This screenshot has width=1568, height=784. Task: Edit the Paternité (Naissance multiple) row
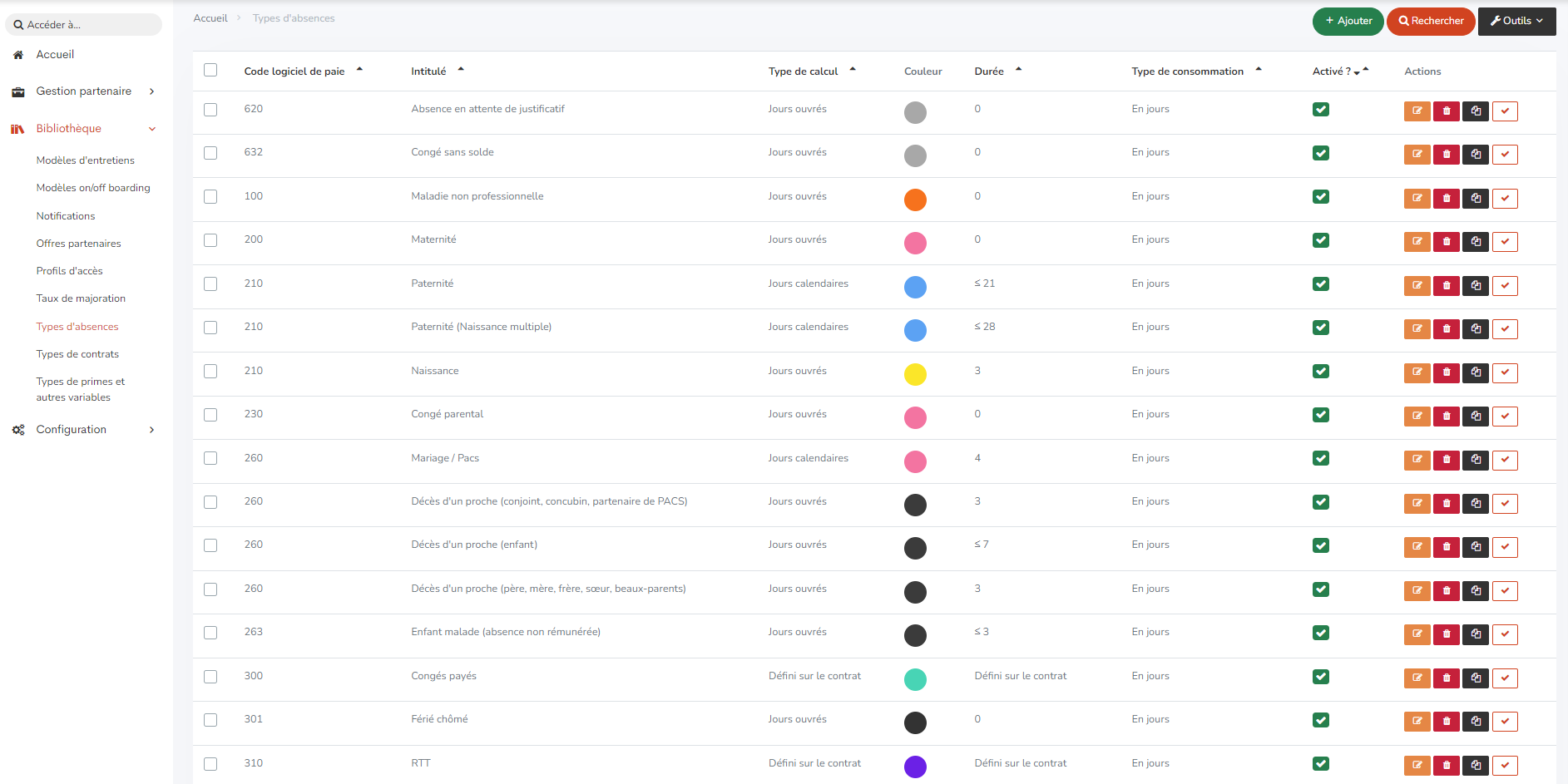(1417, 329)
